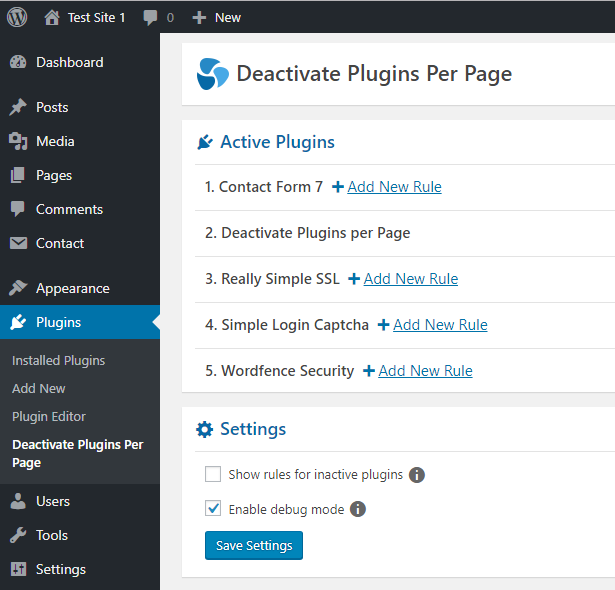Screen dimensions: 615x590
Task: Click the plug icon beside Active Plugins
Action: tap(205, 142)
